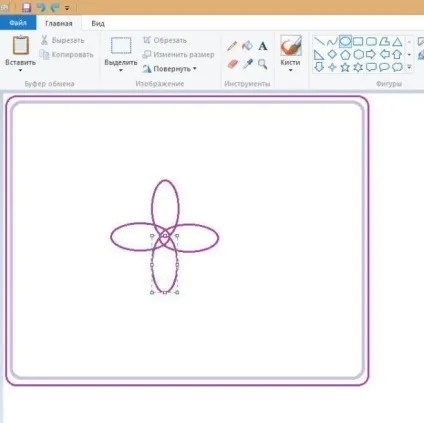Expand the full shapes gallery
This screenshot has height=423, width=424.
point(409,67)
